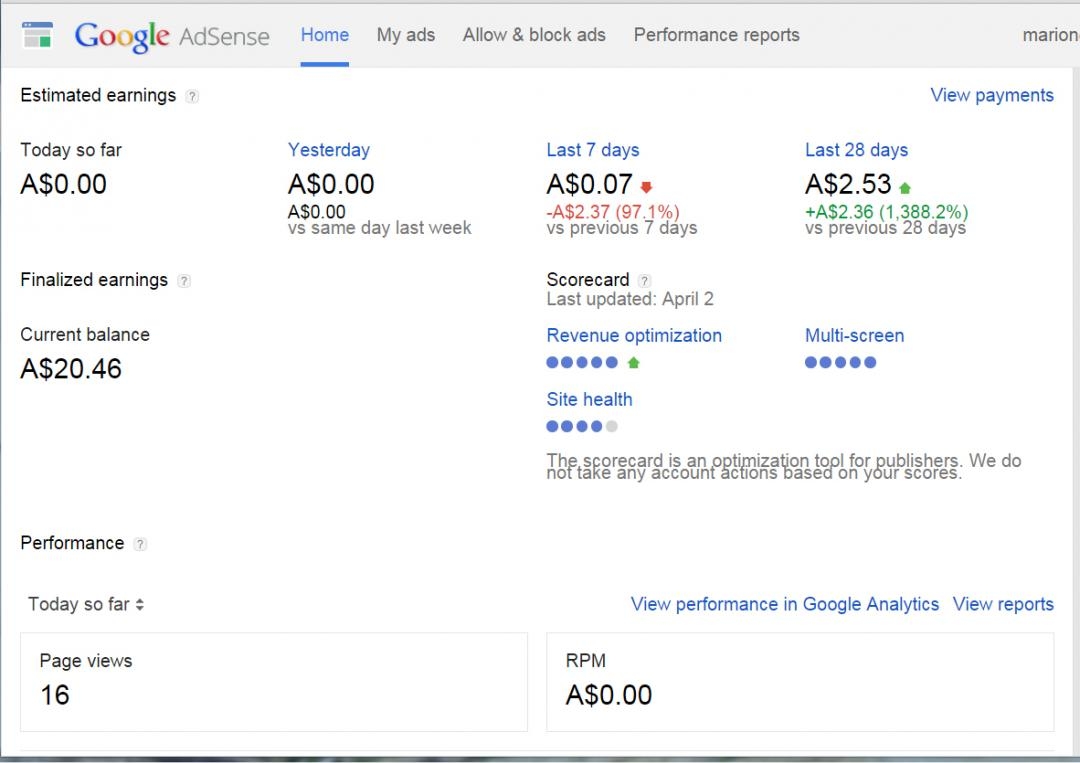This screenshot has height=763, width=1080.
Task: Click View performance in Google Analytics
Action: [x=785, y=604]
